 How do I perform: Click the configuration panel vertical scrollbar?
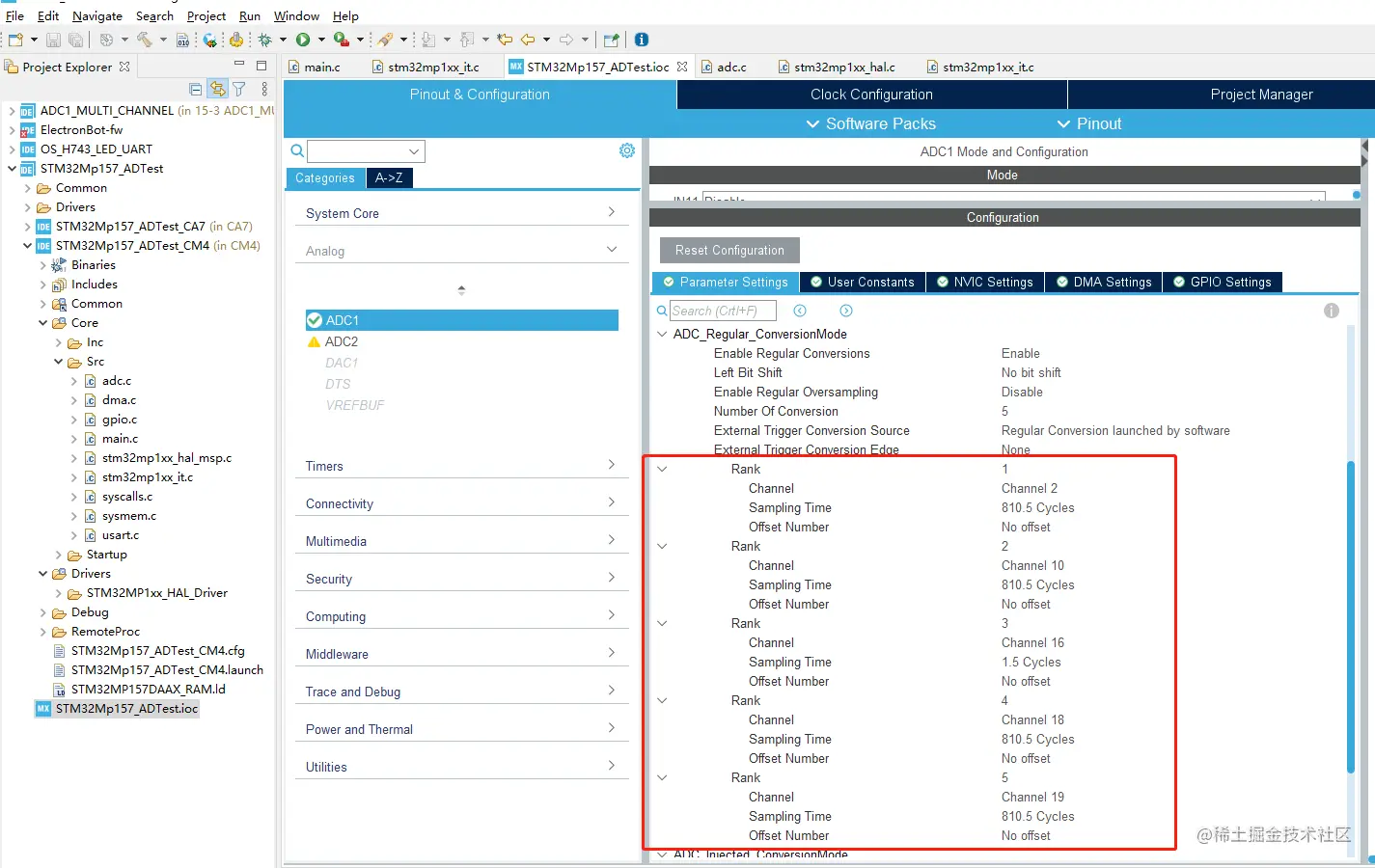coord(1350,617)
